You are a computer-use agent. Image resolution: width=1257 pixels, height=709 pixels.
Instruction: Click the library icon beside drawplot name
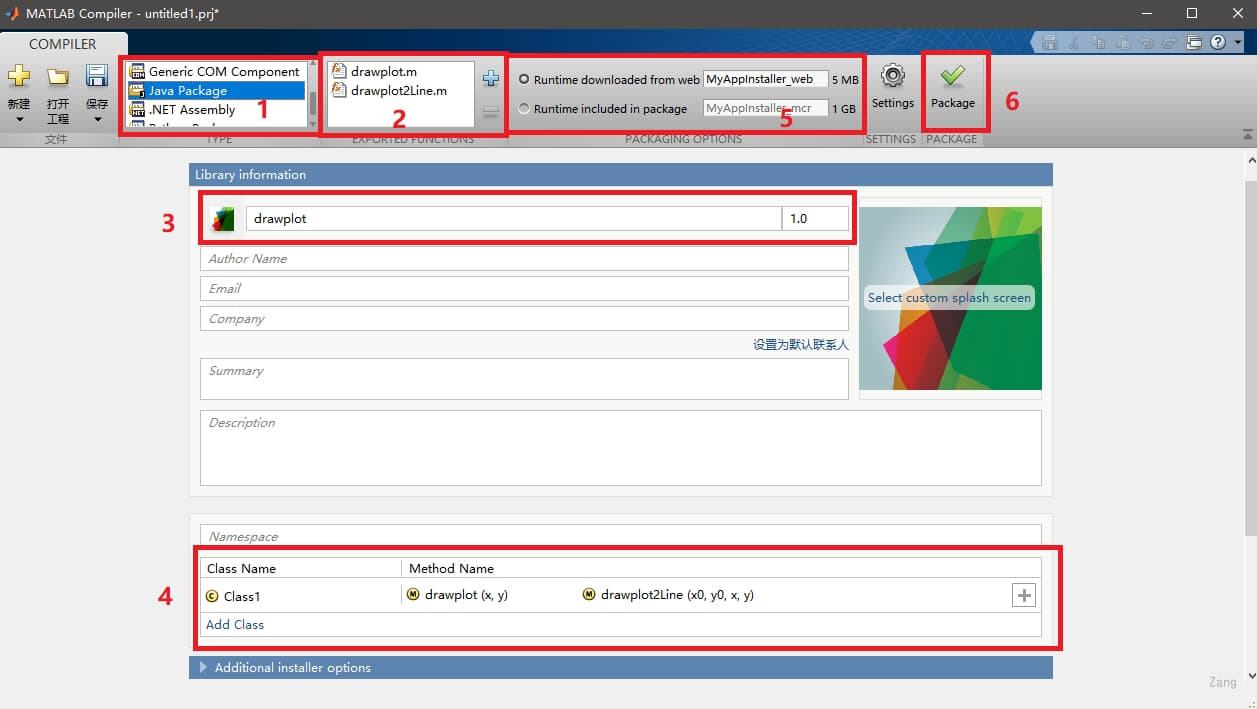tap(222, 219)
